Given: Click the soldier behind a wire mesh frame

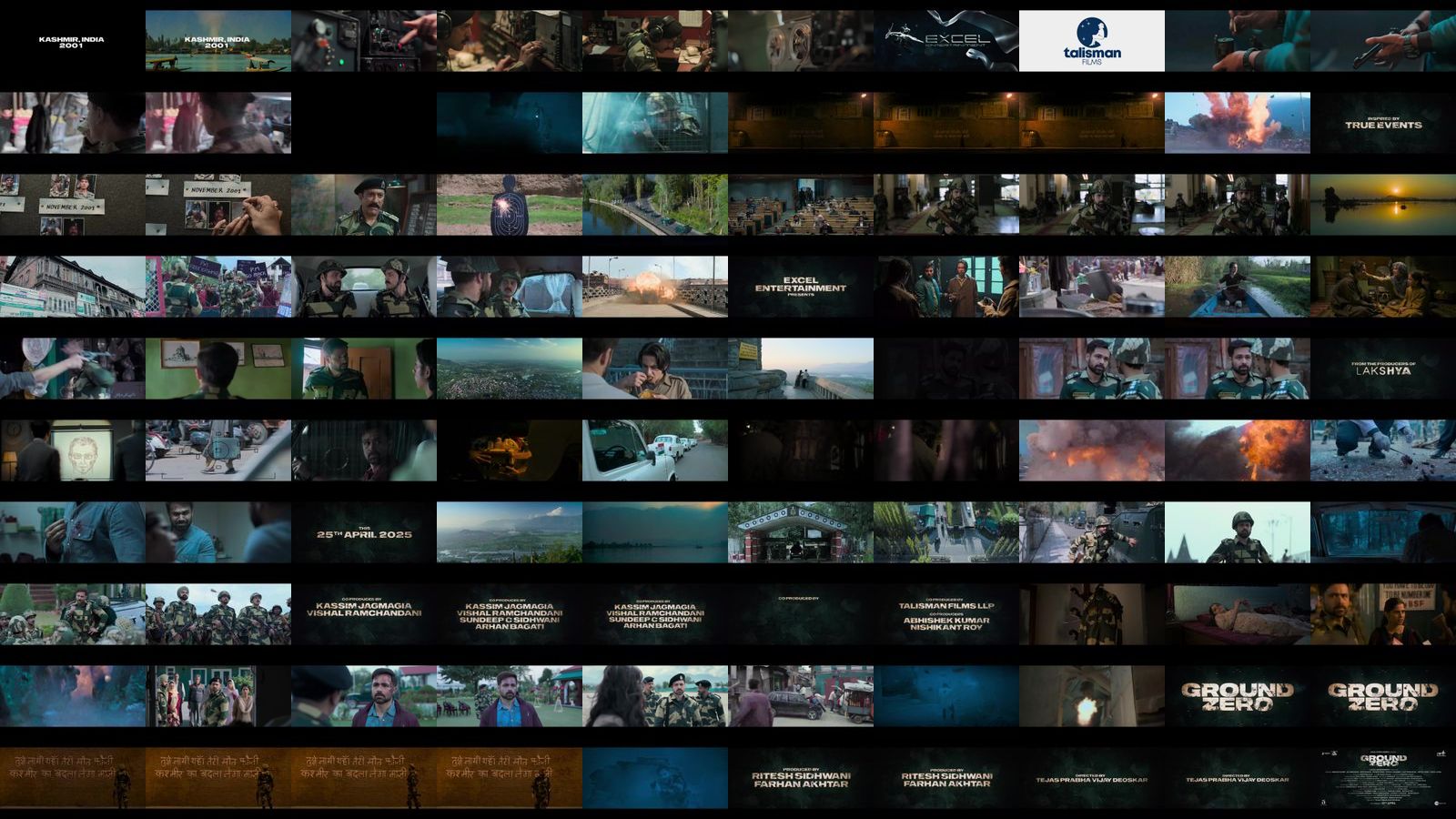Looking at the screenshot, I should click(655, 123).
